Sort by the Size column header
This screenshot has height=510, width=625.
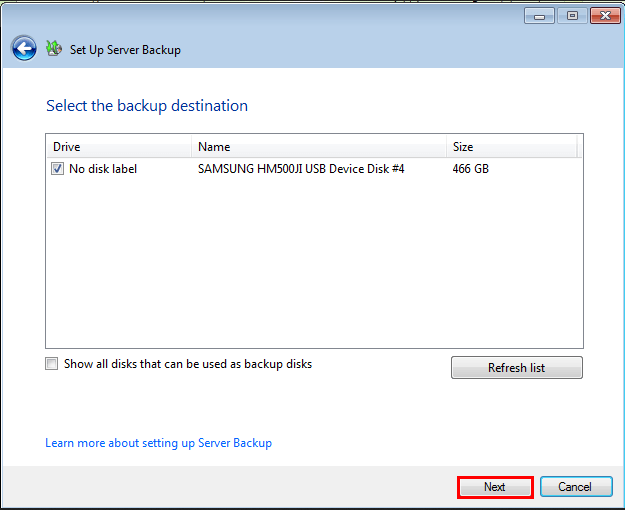pyautogui.click(x=510, y=147)
